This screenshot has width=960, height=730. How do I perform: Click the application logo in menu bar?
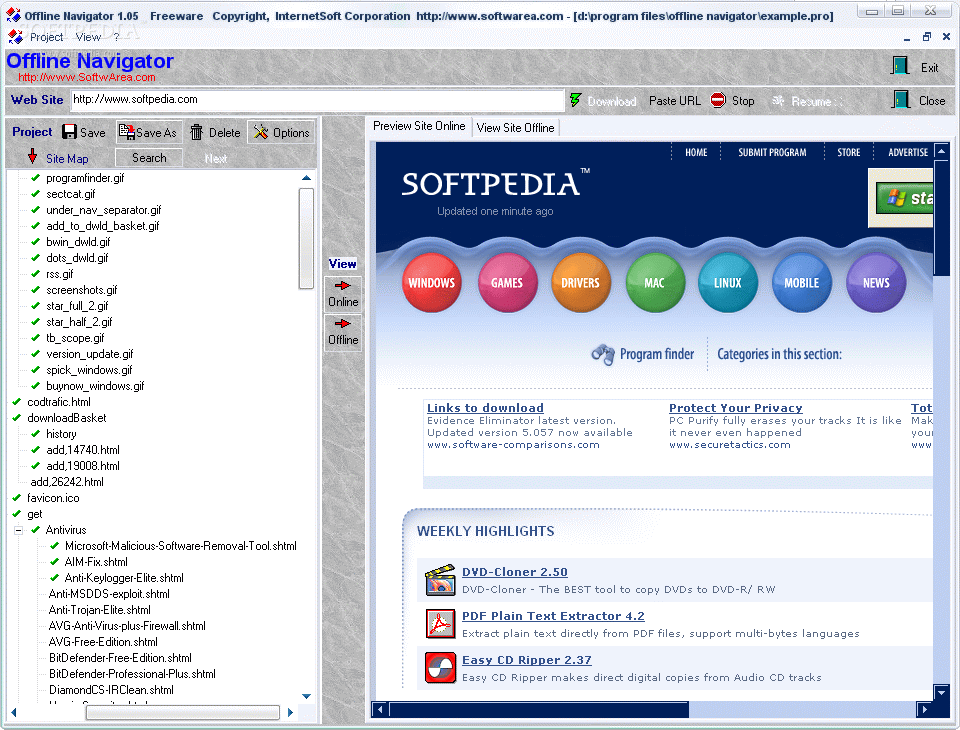coord(15,37)
